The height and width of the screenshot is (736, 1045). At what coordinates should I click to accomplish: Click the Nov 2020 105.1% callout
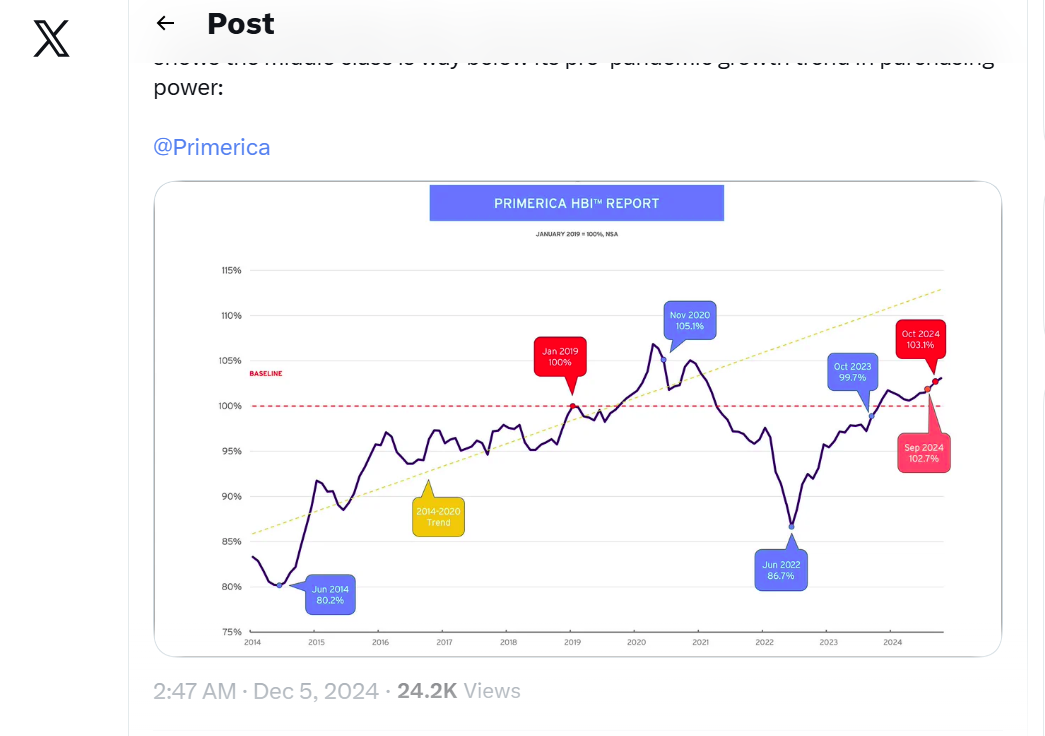[x=690, y=321]
